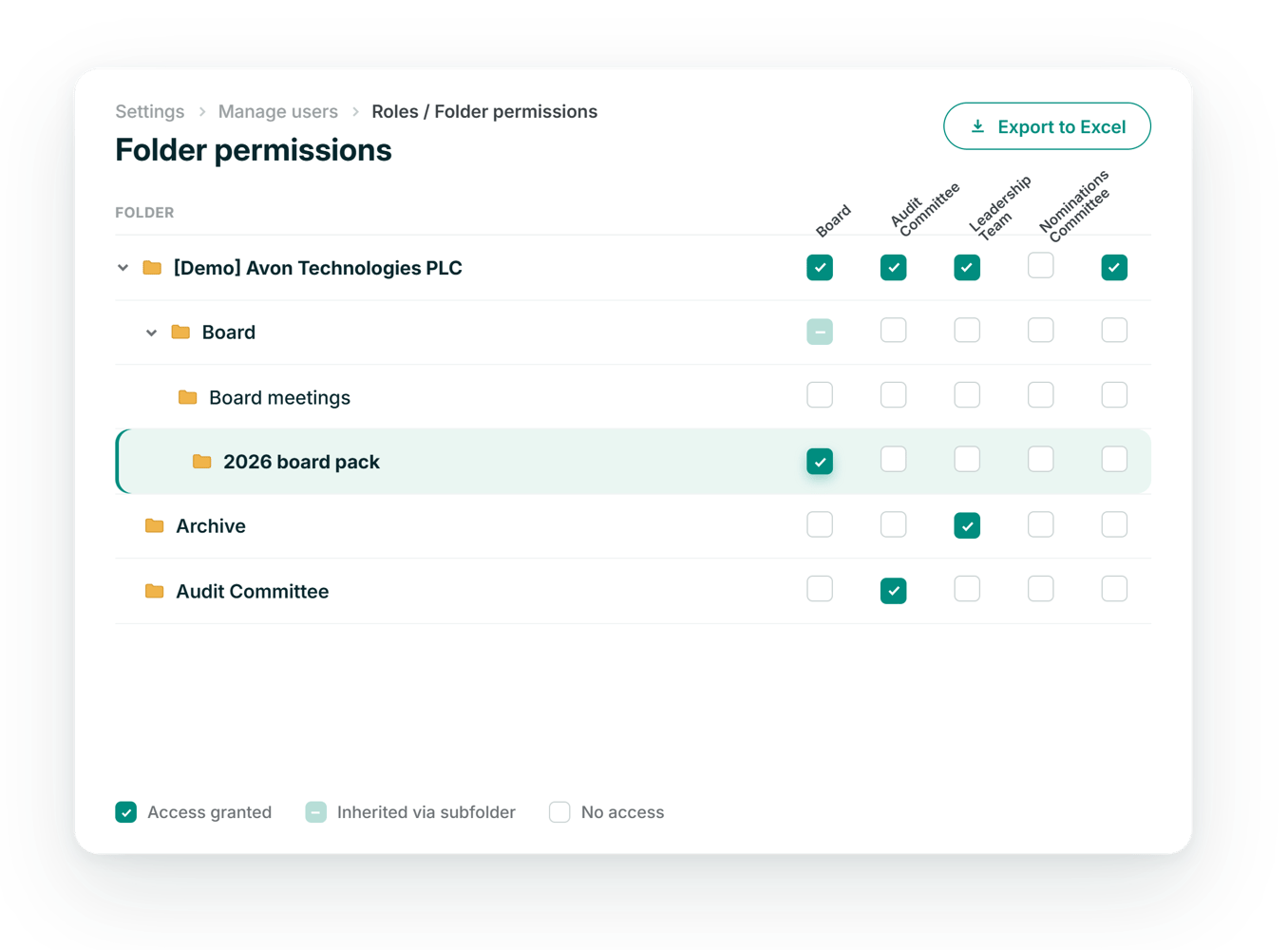Grant Nominations Committee access to Board folder
The height and width of the screenshot is (950, 1288).
[1041, 330]
